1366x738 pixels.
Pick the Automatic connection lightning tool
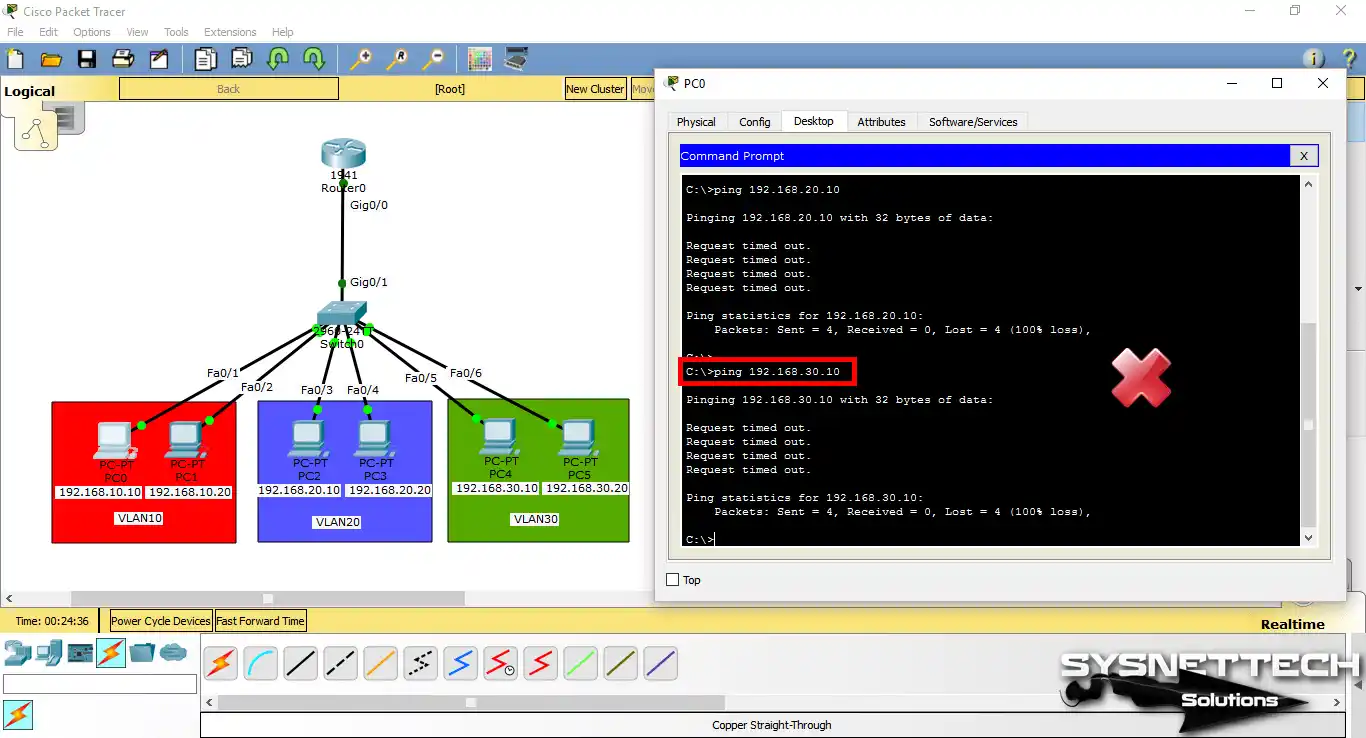click(x=220, y=663)
